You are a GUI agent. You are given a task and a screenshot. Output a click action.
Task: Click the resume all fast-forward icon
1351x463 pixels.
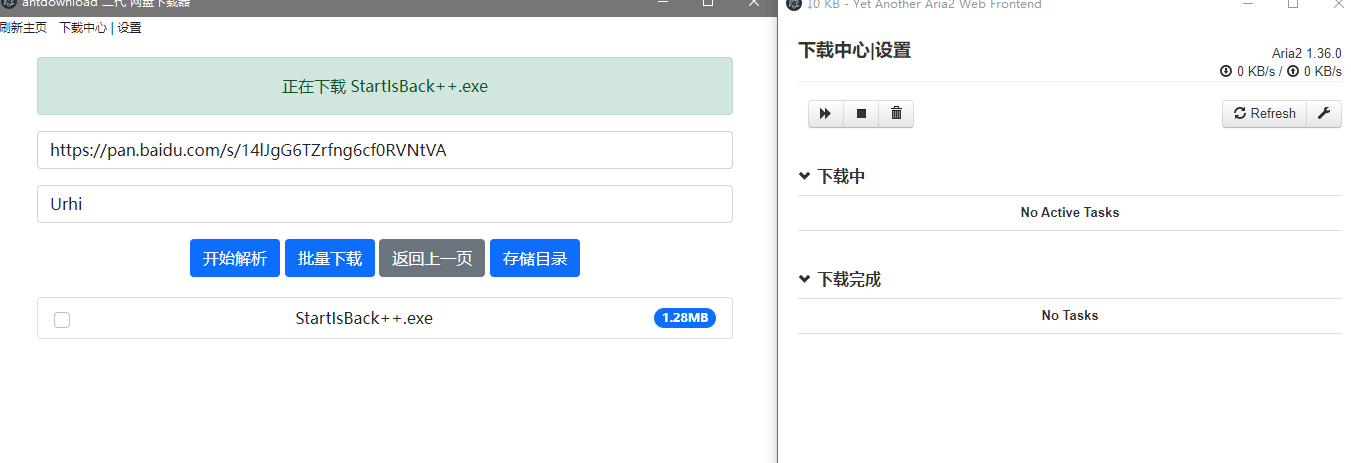pyautogui.click(x=825, y=114)
